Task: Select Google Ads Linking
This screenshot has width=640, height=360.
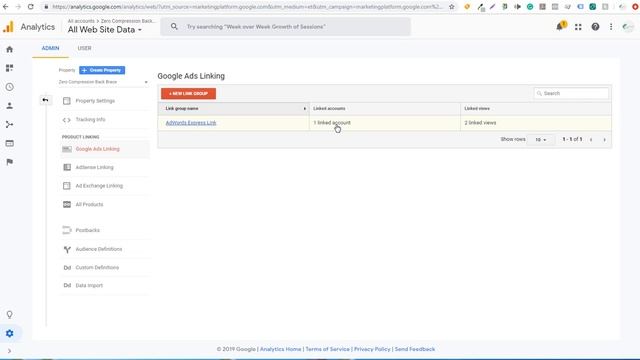Action: [98, 149]
